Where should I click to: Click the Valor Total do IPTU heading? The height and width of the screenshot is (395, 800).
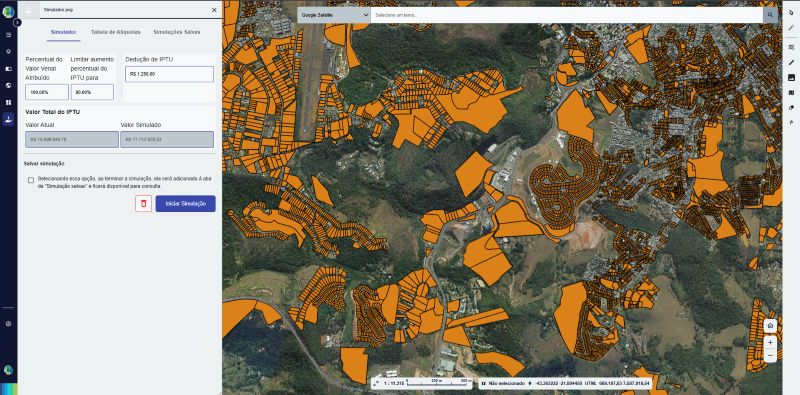click(53, 112)
